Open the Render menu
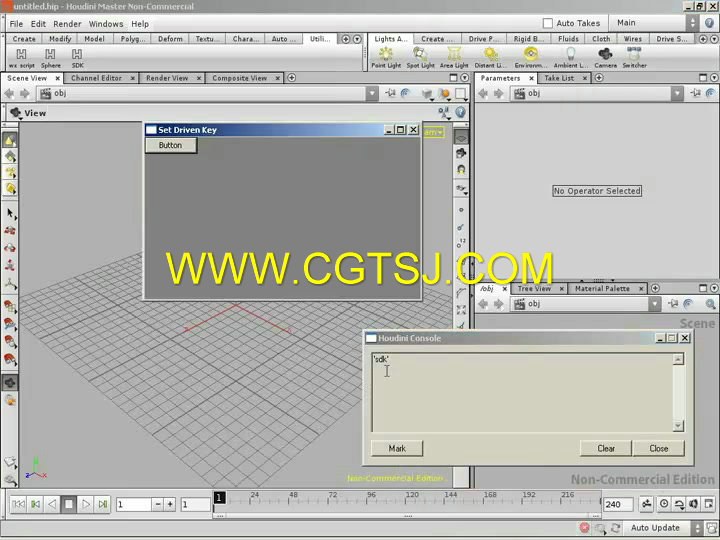 67,24
